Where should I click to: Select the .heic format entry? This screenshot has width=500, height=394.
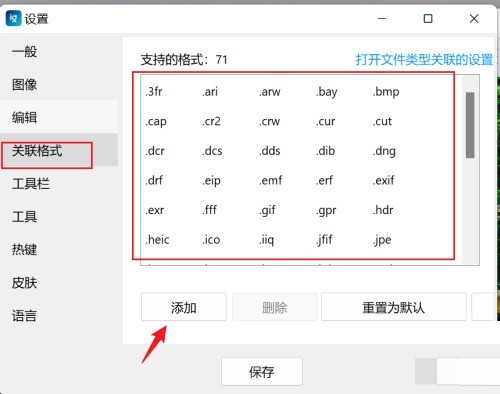point(157,240)
